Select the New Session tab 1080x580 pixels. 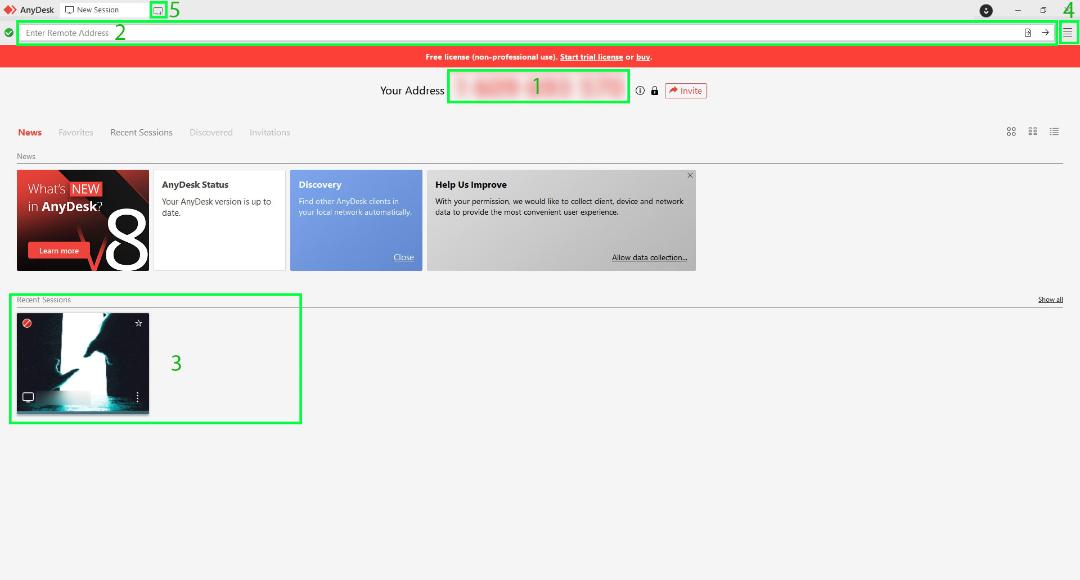pyautogui.click(x=103, y=10)
